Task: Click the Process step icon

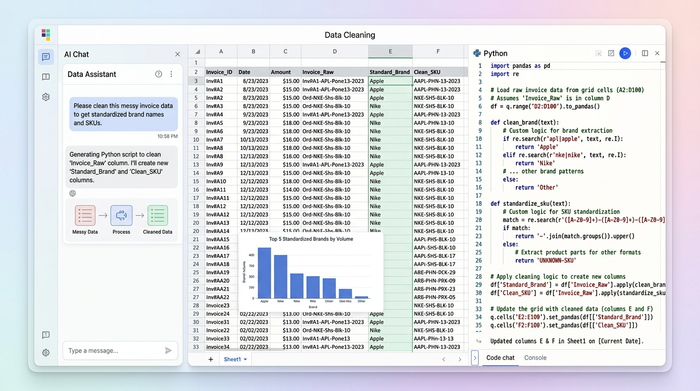Action: pos(121,216)
